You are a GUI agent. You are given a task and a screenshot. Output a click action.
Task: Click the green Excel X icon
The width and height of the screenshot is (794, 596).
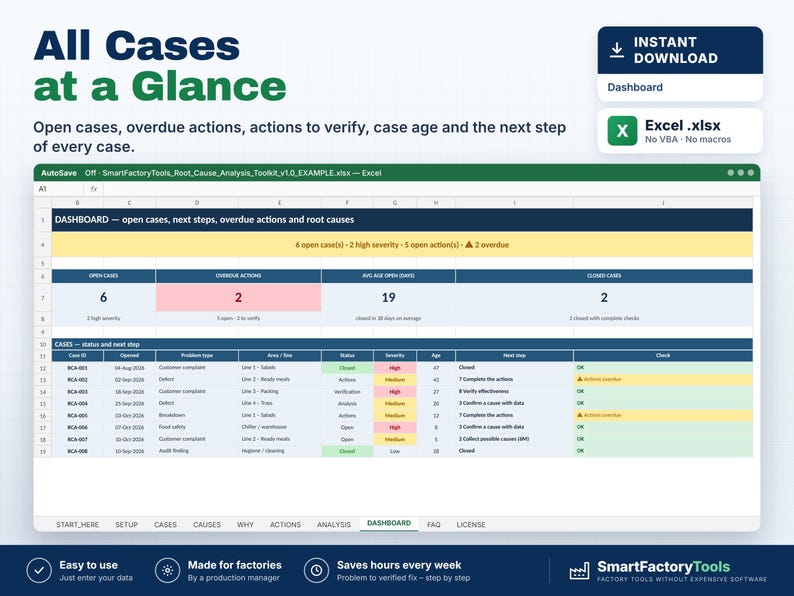point(622,131)
